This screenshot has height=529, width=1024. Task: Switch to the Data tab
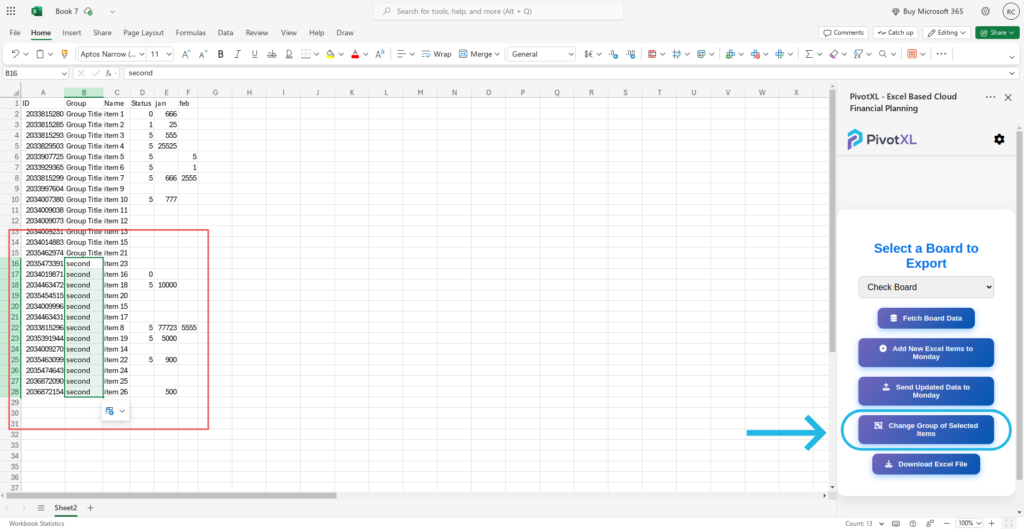(x=225, y=33)
